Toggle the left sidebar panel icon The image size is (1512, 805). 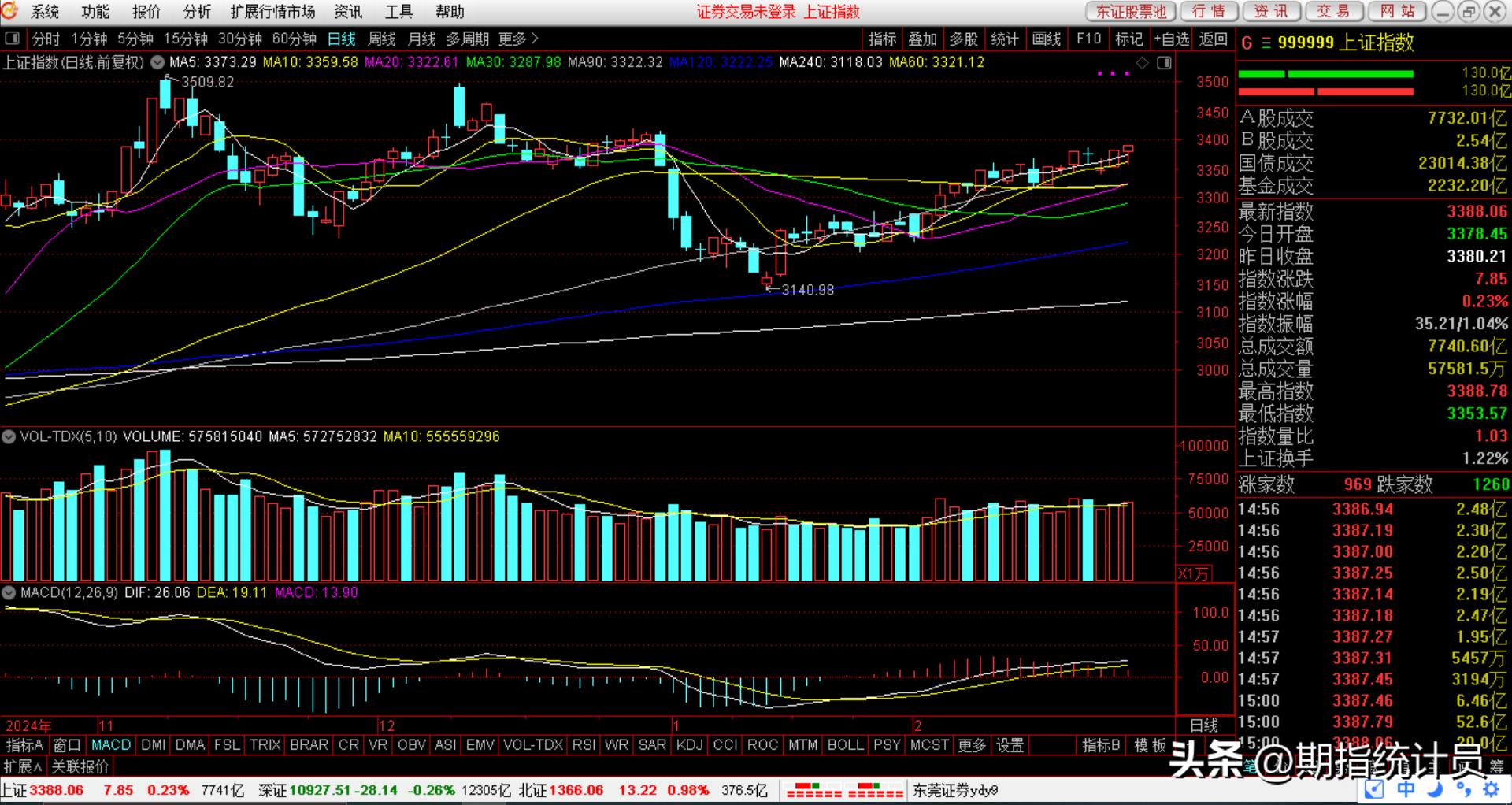click(x=12, y=38)
